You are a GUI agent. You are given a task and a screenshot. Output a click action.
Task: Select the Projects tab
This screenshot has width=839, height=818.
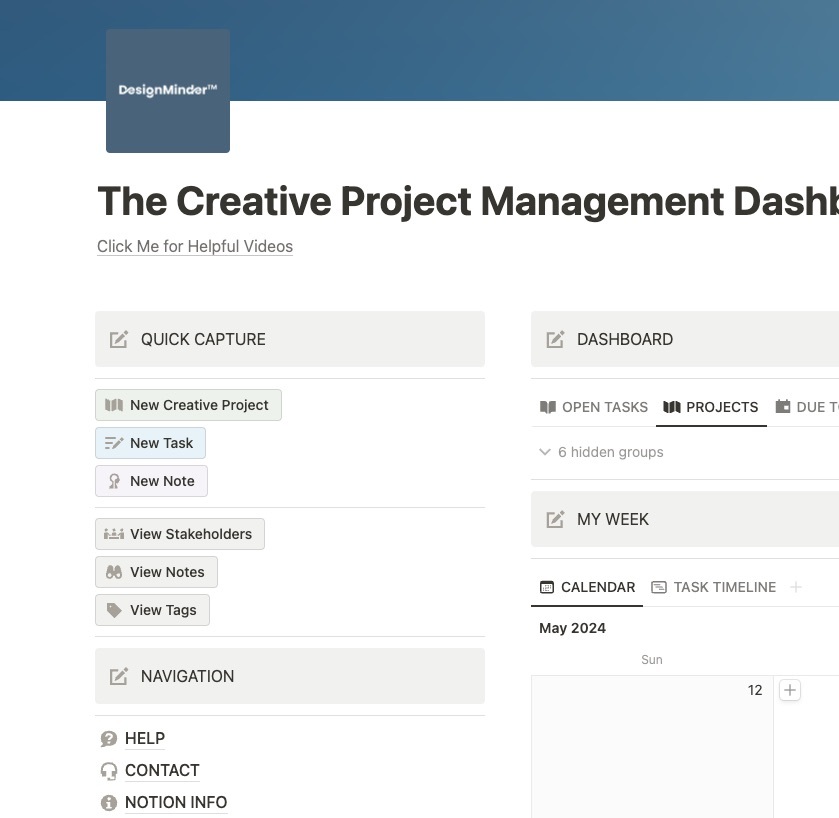click(711, 407)
